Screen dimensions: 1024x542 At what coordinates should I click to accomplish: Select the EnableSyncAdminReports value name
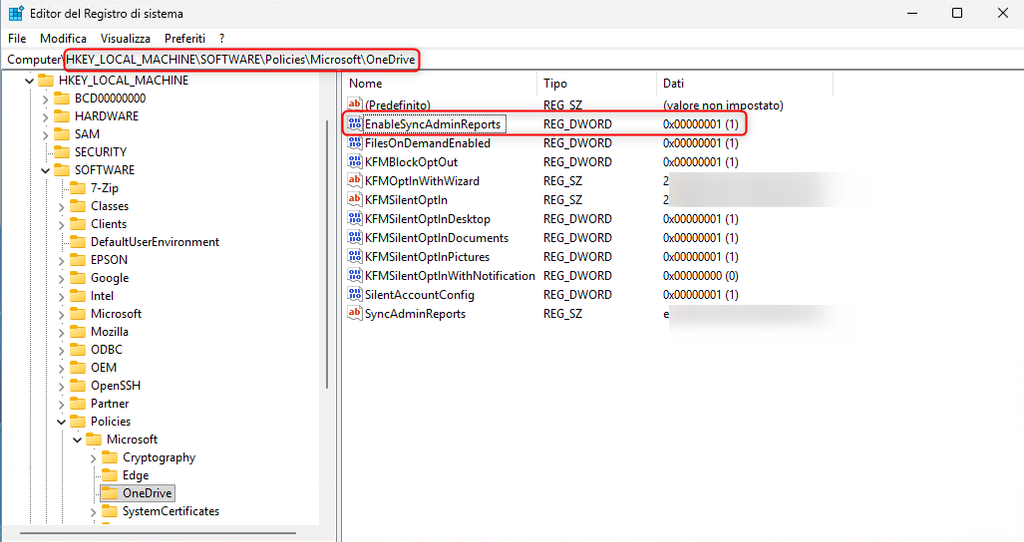(x=433, y=124)
